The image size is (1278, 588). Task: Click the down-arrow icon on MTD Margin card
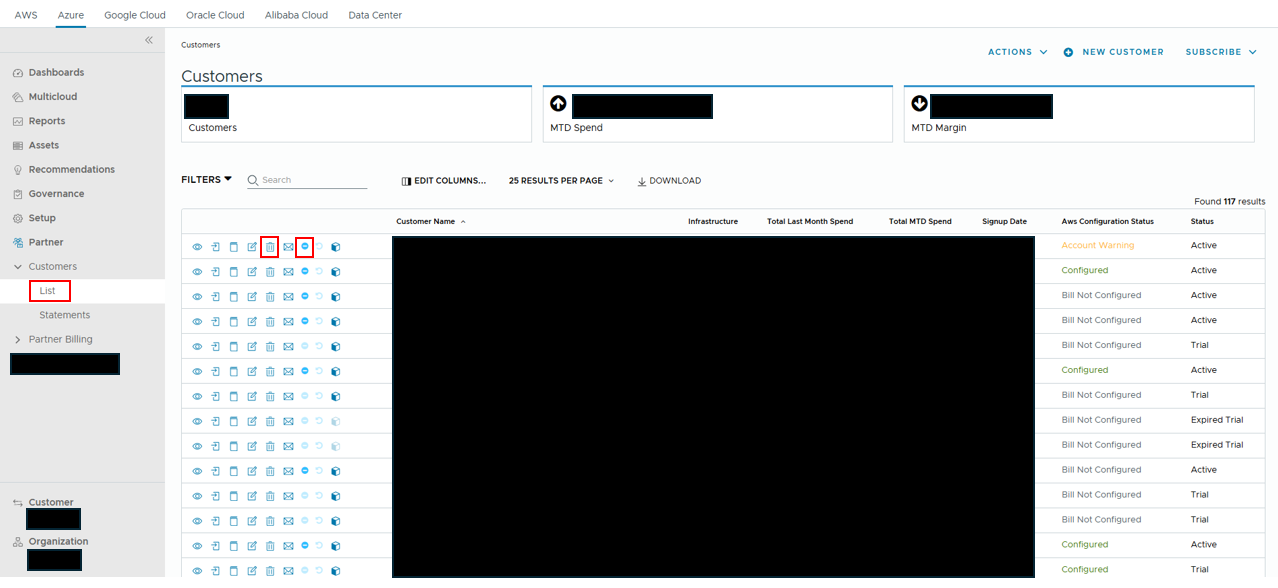tap(920, 103)
